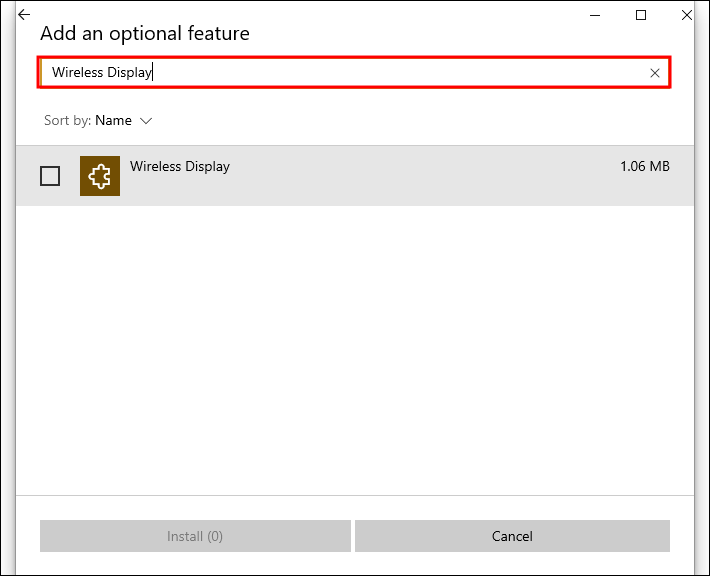Screen dimensions: 710x576
Task: Select the Wireless Display feature name
Action: (180, 167)
